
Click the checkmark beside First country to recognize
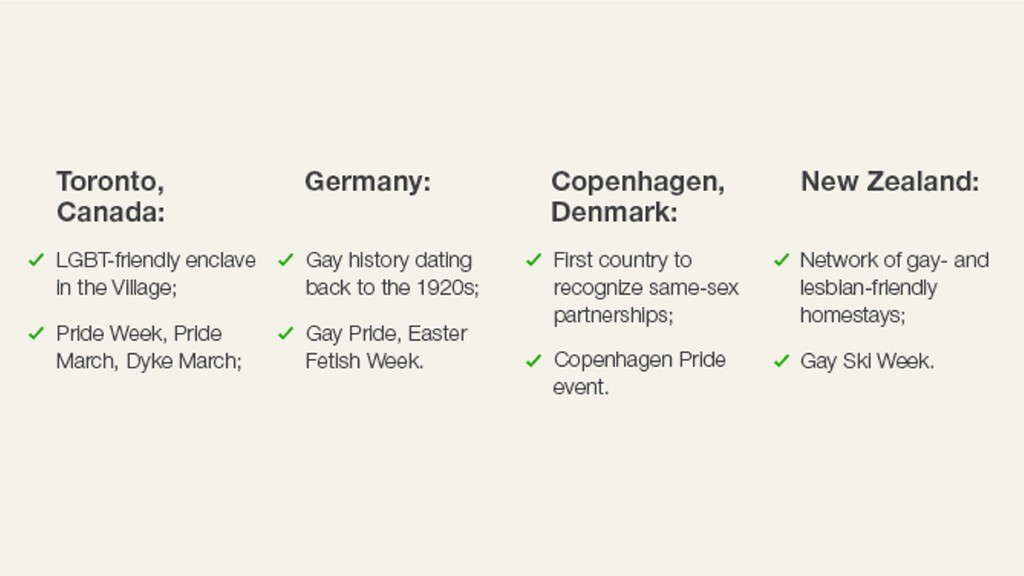(534, 260)
